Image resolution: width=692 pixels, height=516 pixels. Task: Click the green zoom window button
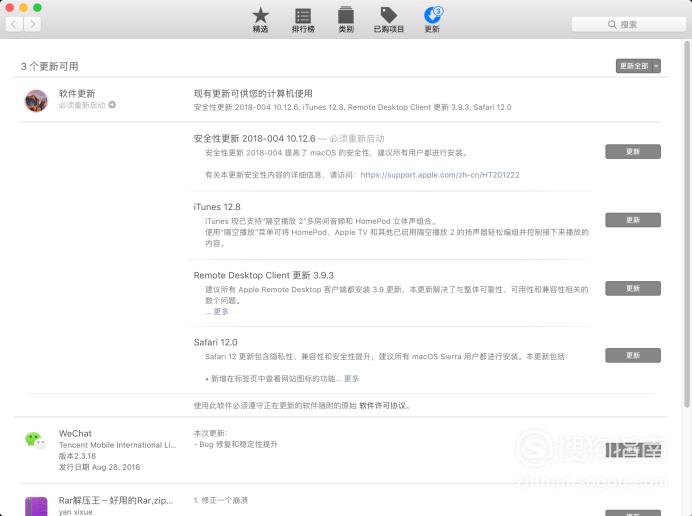click(38, 8)
